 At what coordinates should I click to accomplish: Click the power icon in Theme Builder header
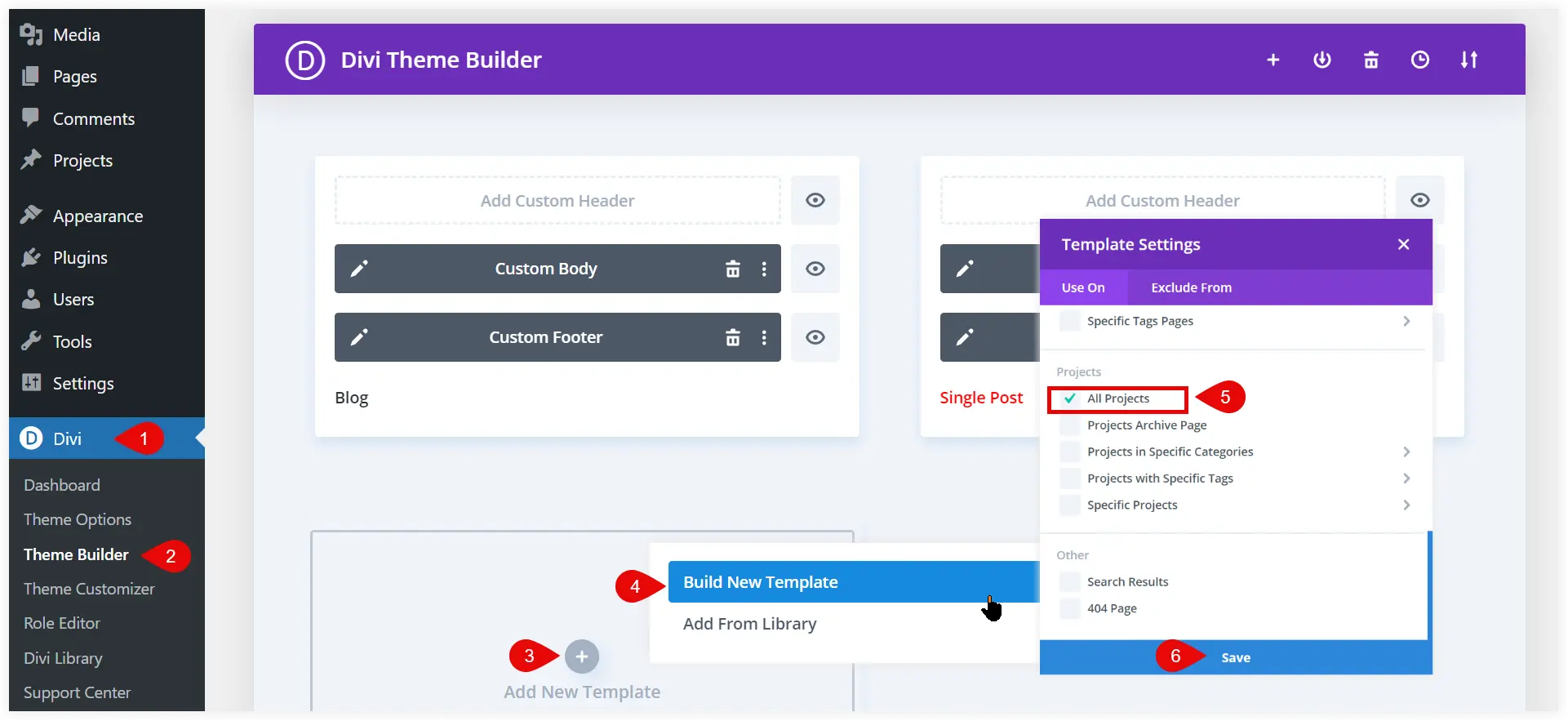coord(1321,60)
